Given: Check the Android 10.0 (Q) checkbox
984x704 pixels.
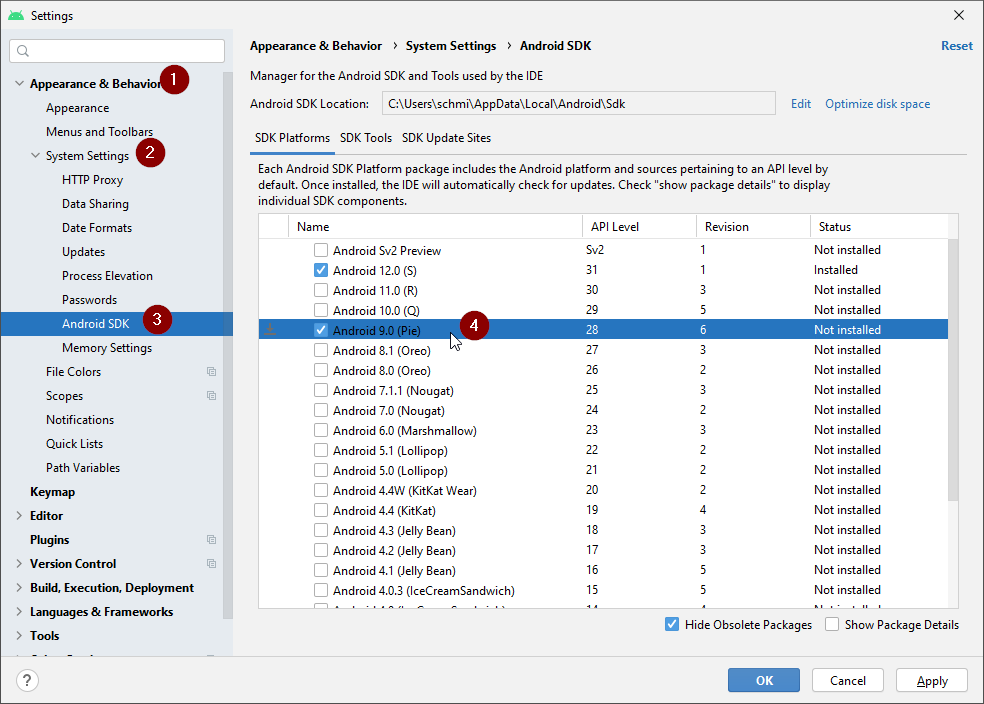Looking at the screenshot, I should [x=321, y=310].
